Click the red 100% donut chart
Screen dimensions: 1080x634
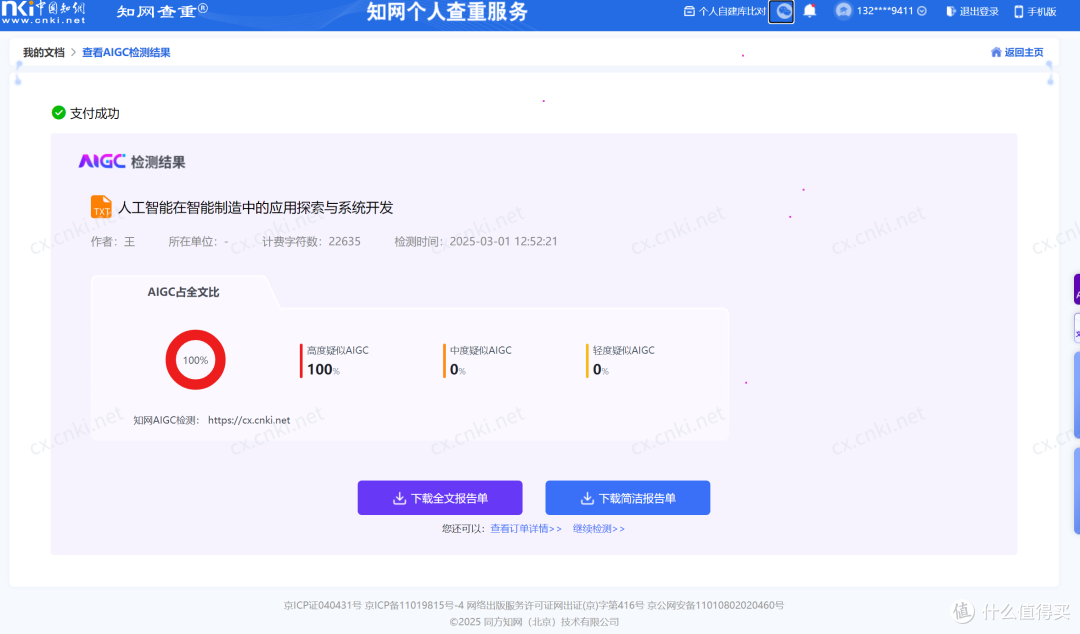[196, 360]
